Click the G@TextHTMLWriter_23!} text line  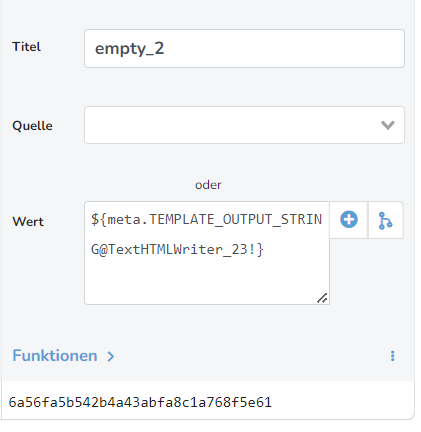[177, 249]
